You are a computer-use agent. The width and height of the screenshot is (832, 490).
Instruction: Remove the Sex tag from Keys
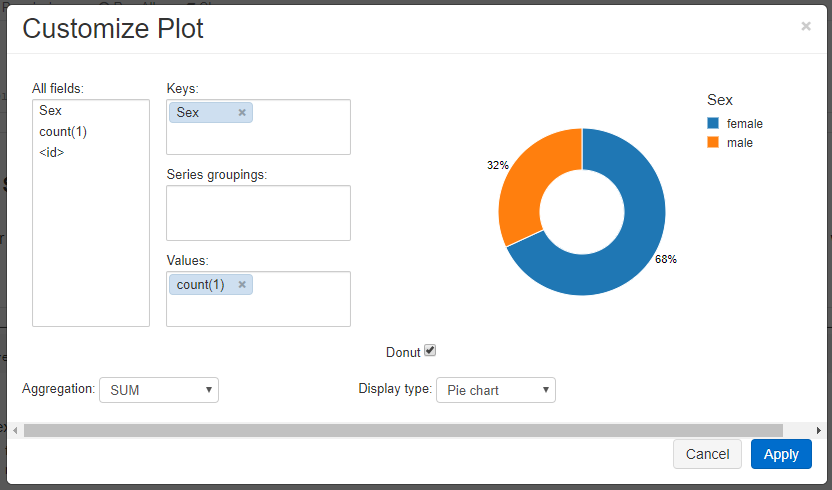coord(242,113)
